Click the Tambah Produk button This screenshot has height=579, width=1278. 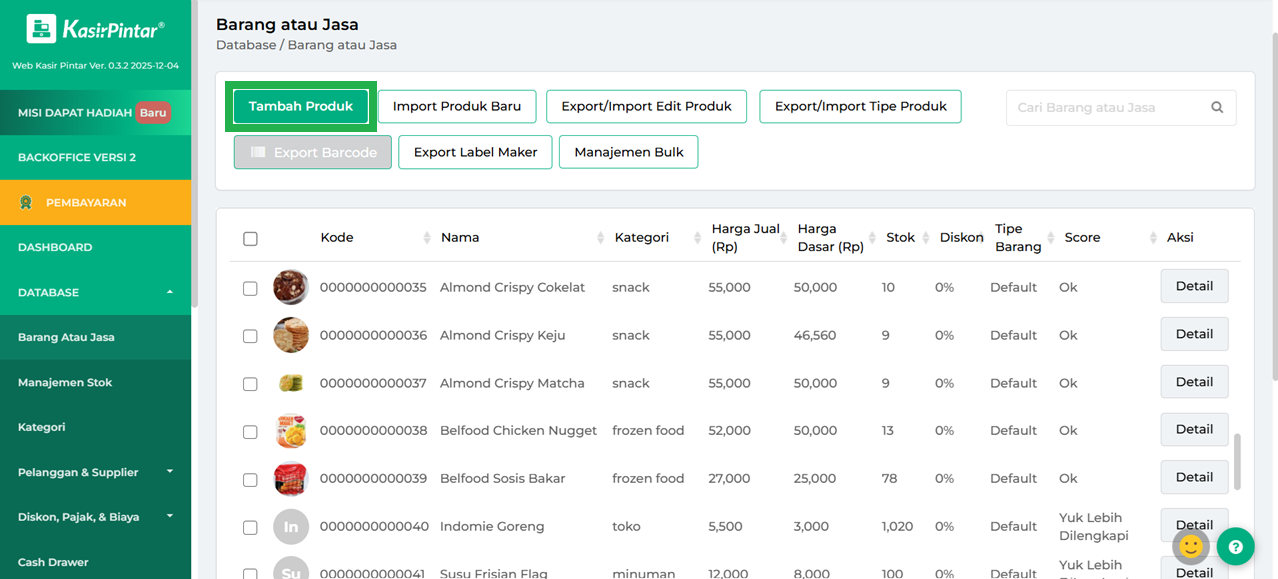(x=301, y=107)
